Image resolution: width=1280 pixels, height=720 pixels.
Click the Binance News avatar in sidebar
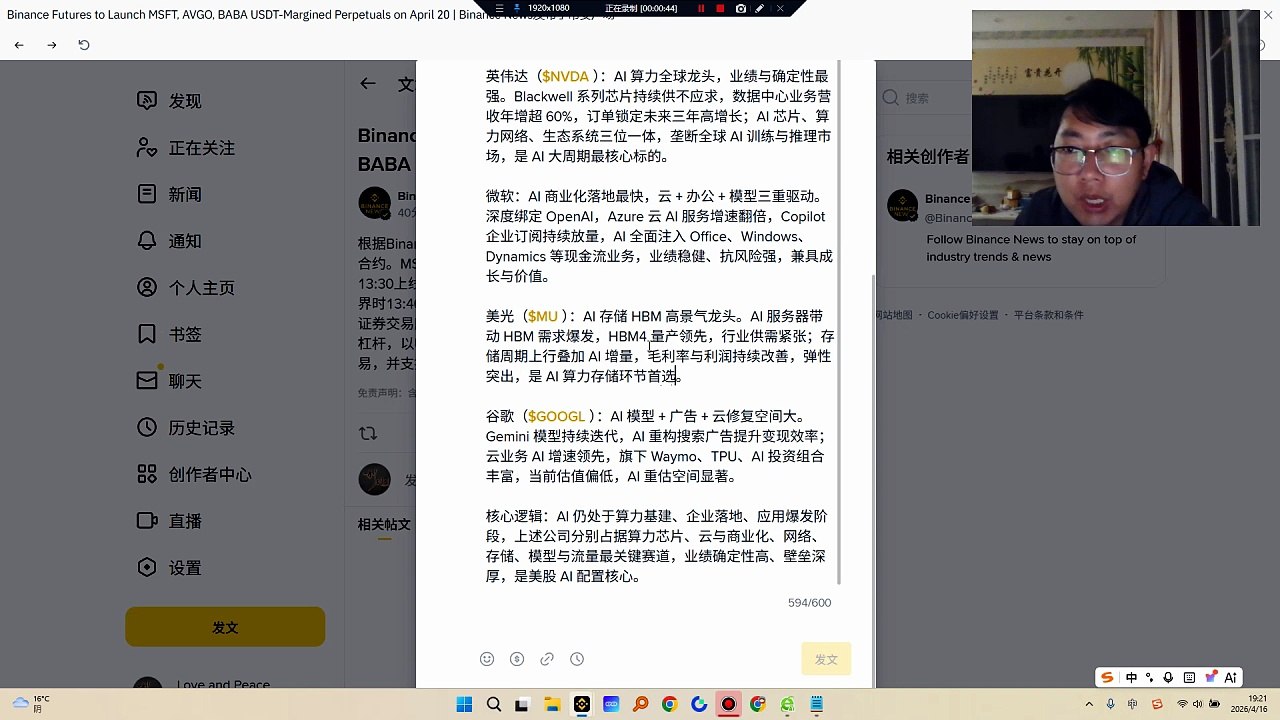[902, 205]
